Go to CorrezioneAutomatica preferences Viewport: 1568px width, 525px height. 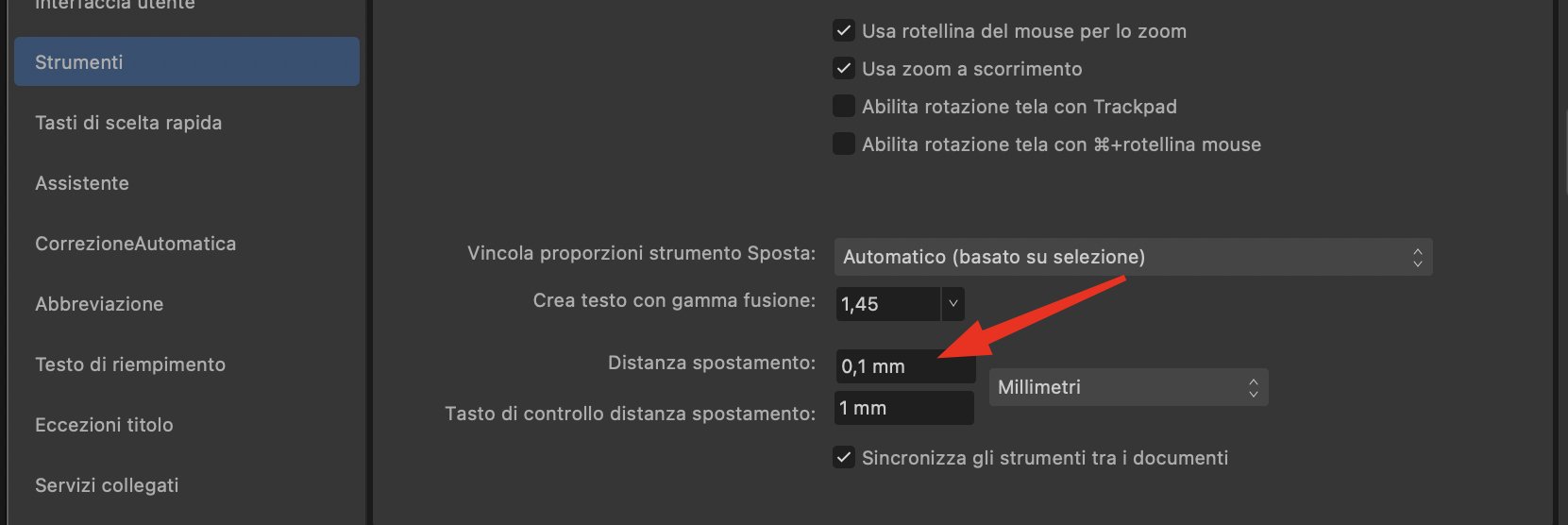point(187,244)
